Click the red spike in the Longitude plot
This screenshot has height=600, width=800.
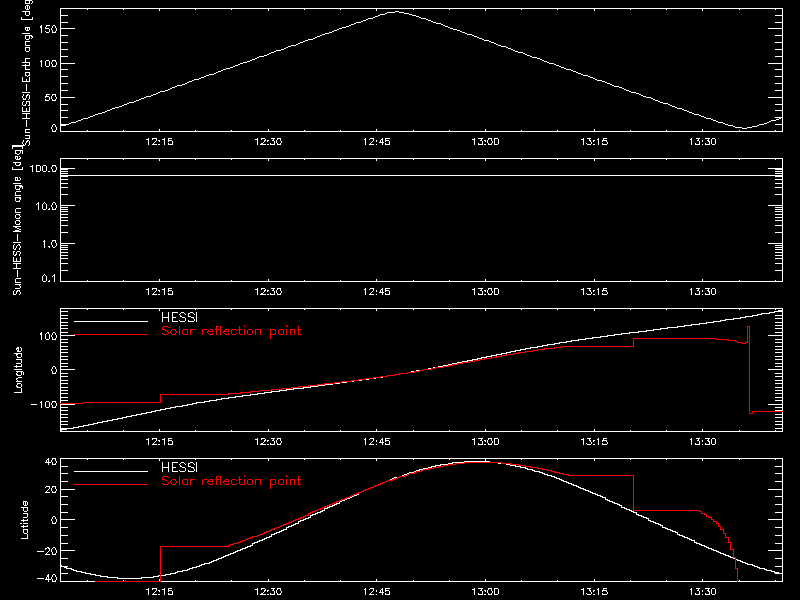pyautogui.click(x=748, y=370)
